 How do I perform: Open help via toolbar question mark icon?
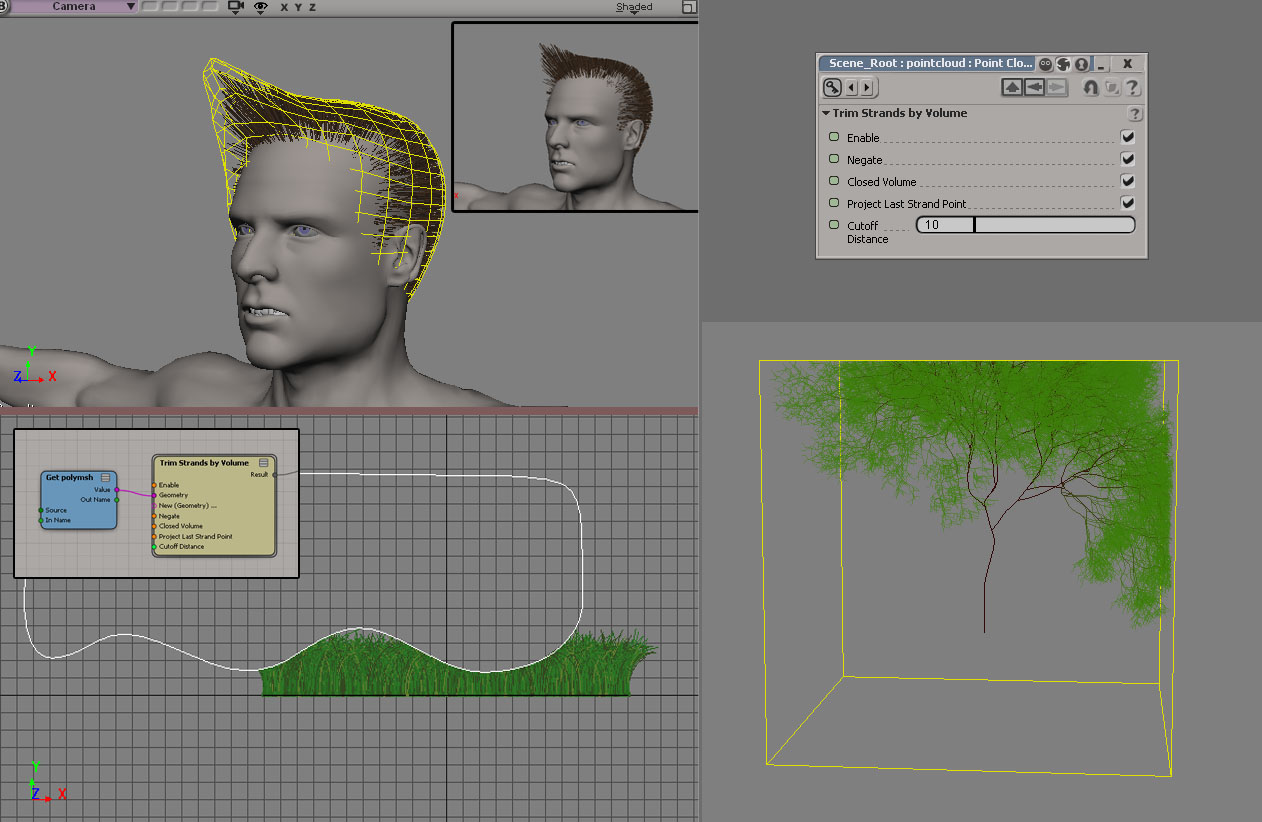pos(1132,88)
